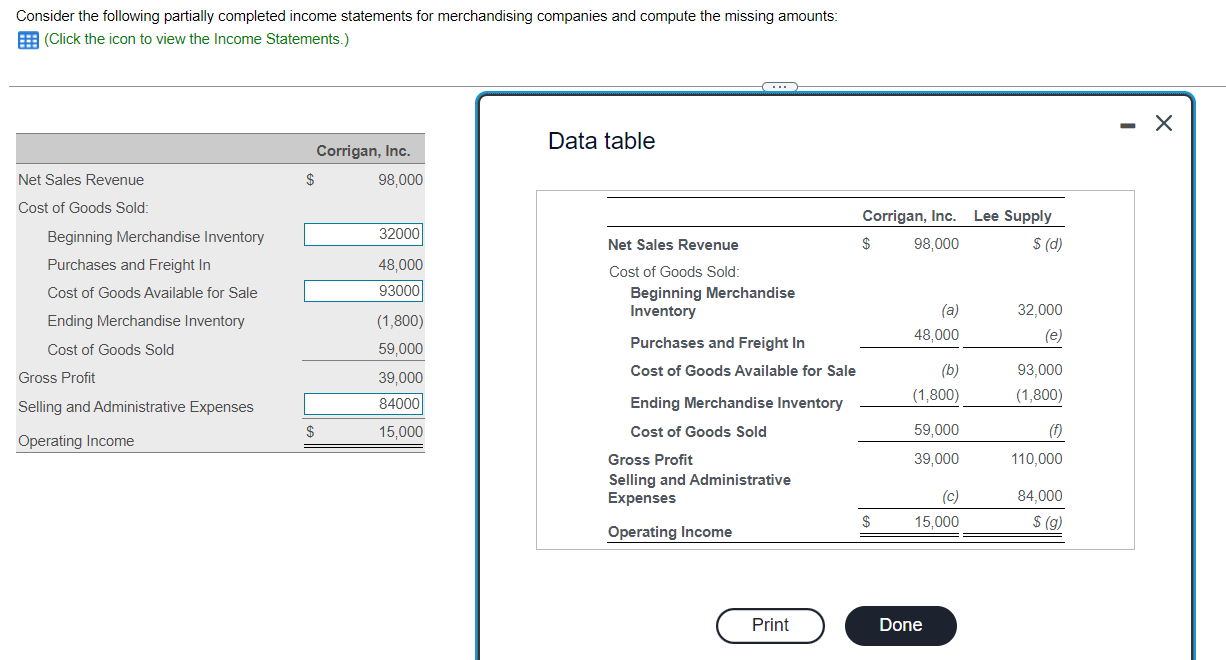Edit Cost of Goods Available for Sale field
This screenshot has height=660, width=1226.
pos(364,291)
